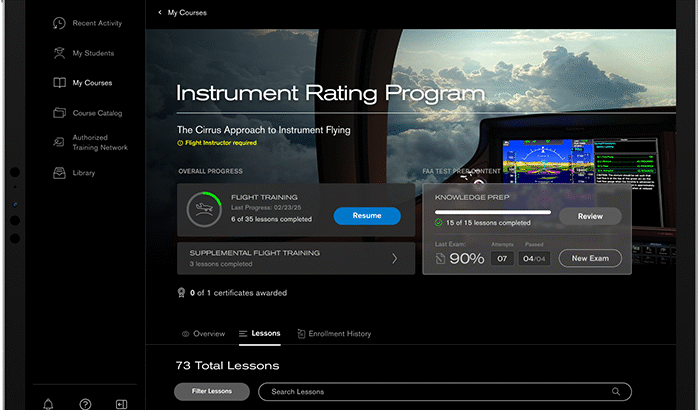Click '0 of 1 certificates awarded' text

coord(238,293)
